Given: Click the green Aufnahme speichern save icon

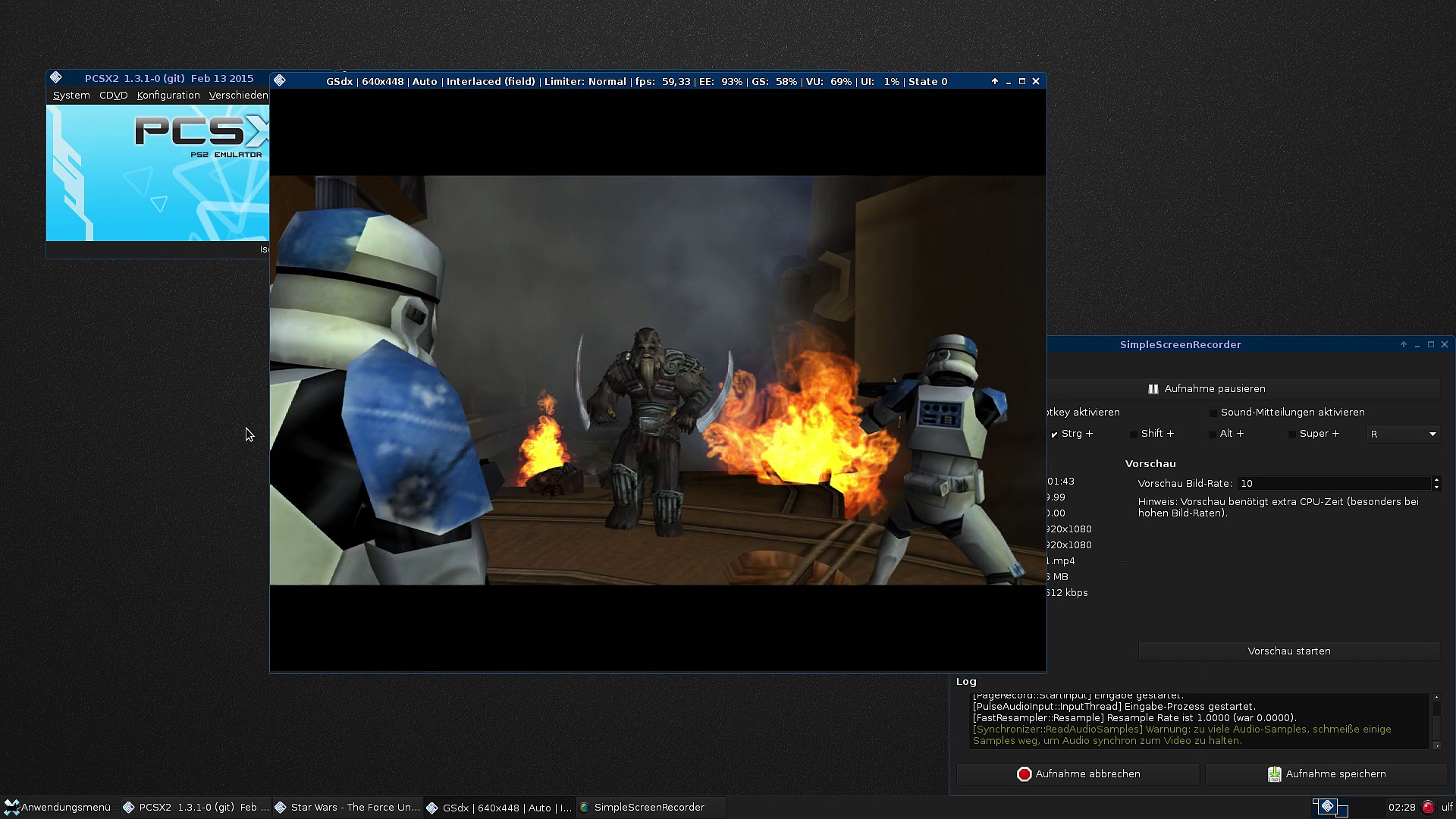Looking at the screenshot, I should click(x=1274, y=774).
